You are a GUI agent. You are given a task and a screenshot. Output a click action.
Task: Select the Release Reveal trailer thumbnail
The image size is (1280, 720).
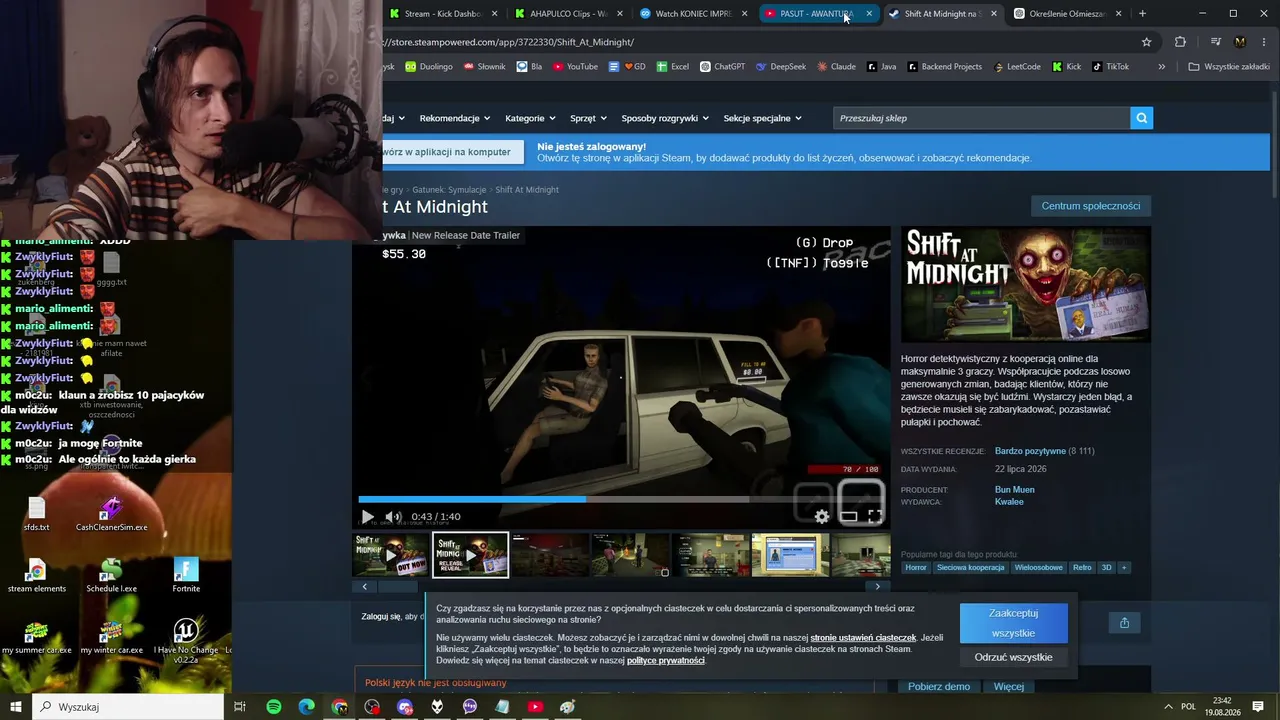point(470,555)
